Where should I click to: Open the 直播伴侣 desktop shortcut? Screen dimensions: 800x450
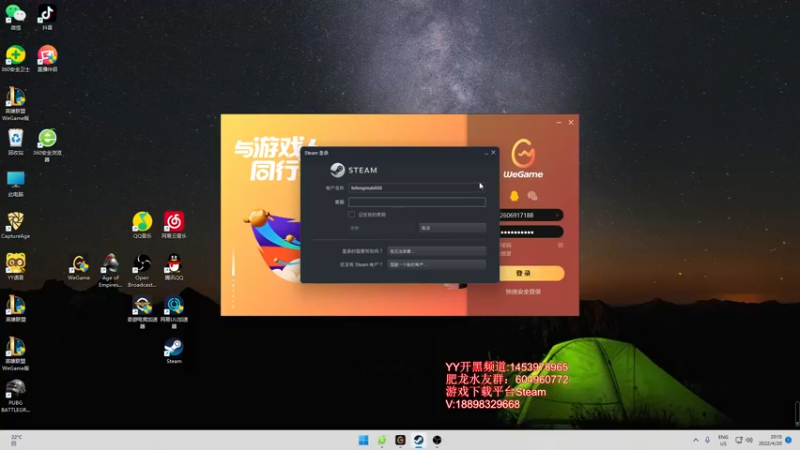tap(47, 58)
